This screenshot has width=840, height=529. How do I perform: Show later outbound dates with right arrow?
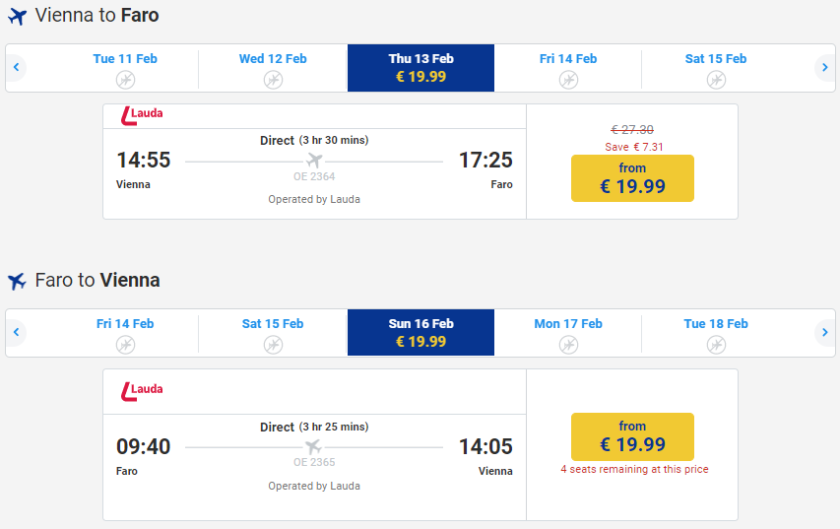824,68
